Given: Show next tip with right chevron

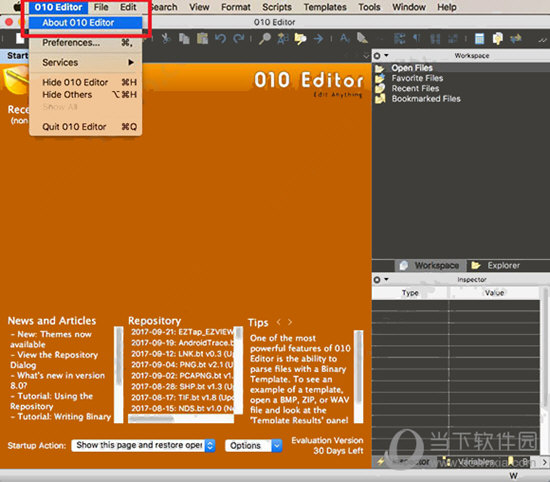Looking at the screenshot, I should pyautogui.click(x=290, y=322).
